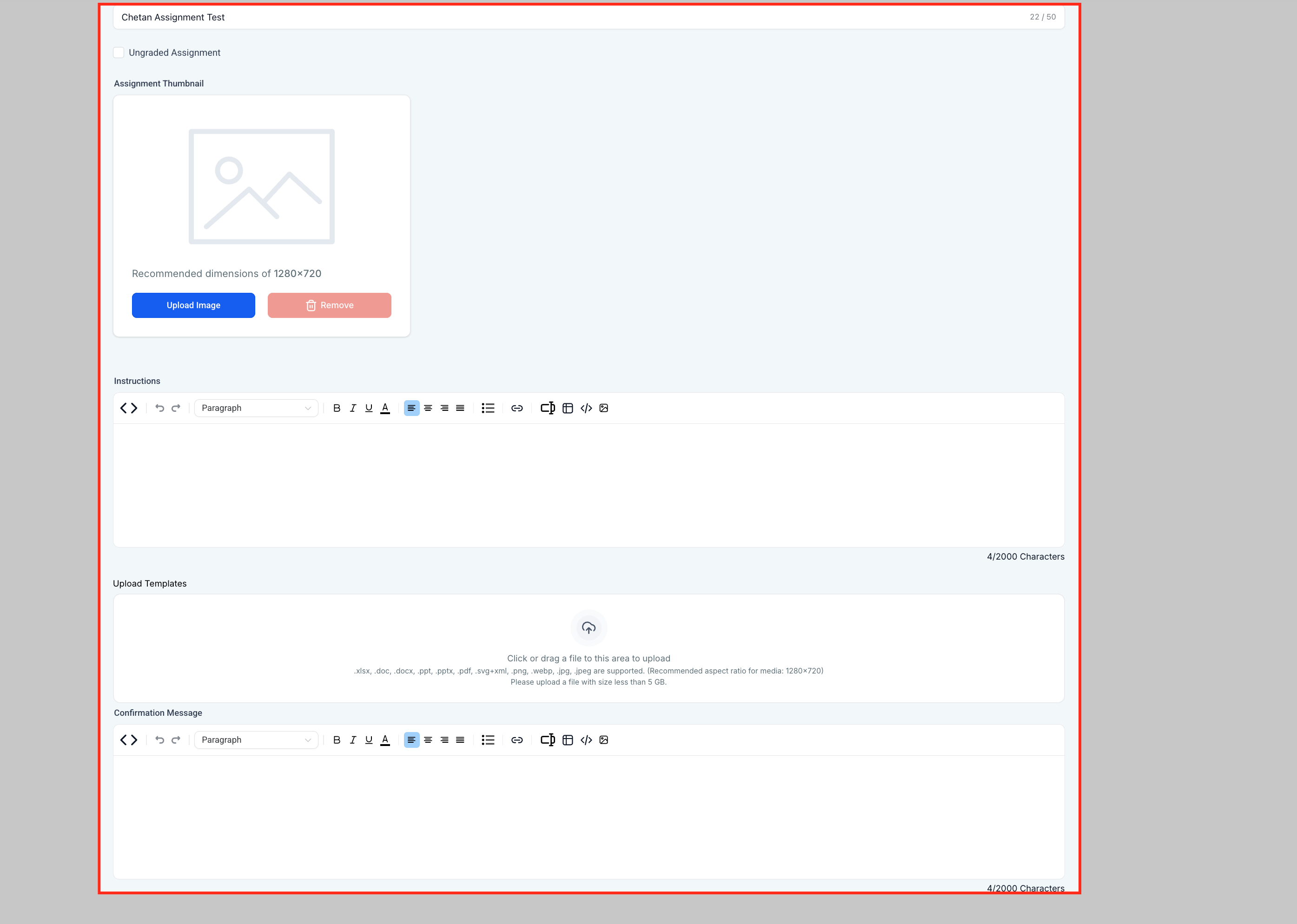Screen dimensions: 1297x924
Task: Insert table in Instructions editor
Action: 568,408
